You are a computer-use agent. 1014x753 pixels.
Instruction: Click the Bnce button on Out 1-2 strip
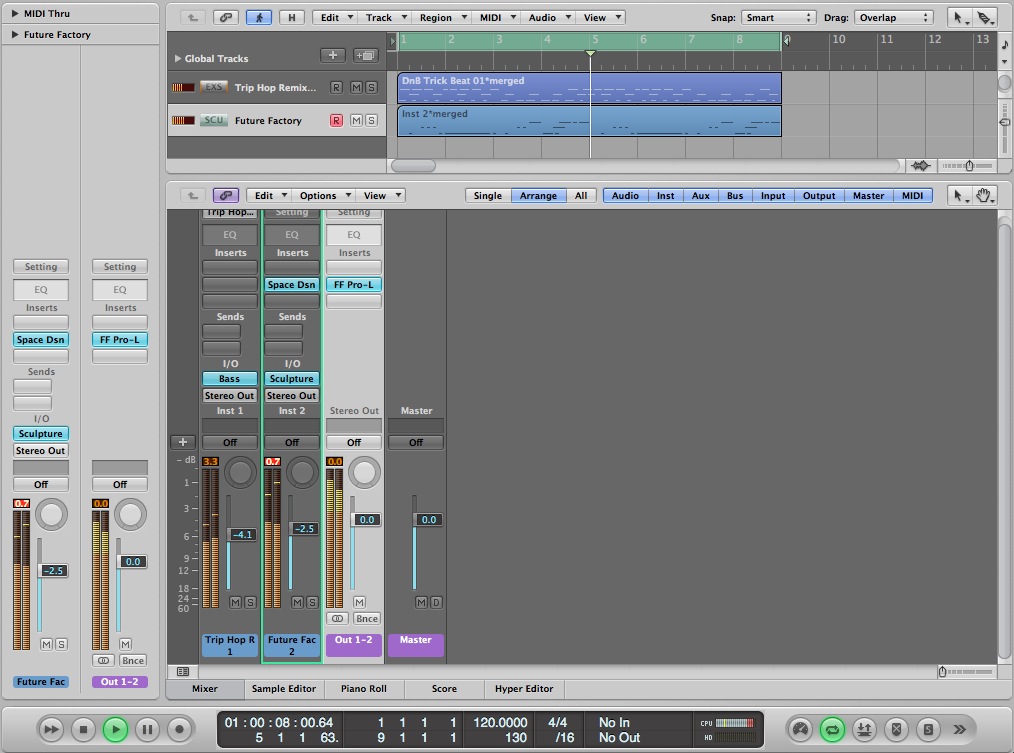coord(366,619)
